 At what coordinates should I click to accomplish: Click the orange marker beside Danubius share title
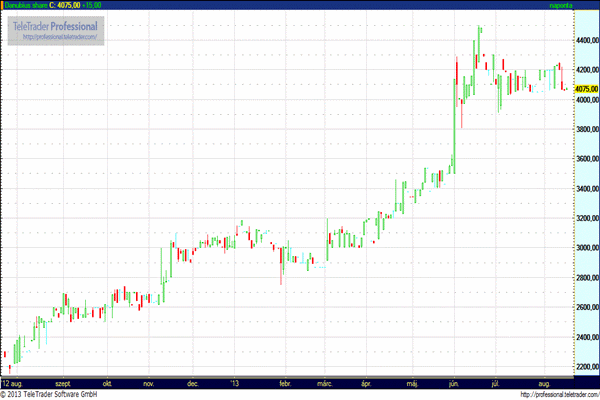point(2,5)
